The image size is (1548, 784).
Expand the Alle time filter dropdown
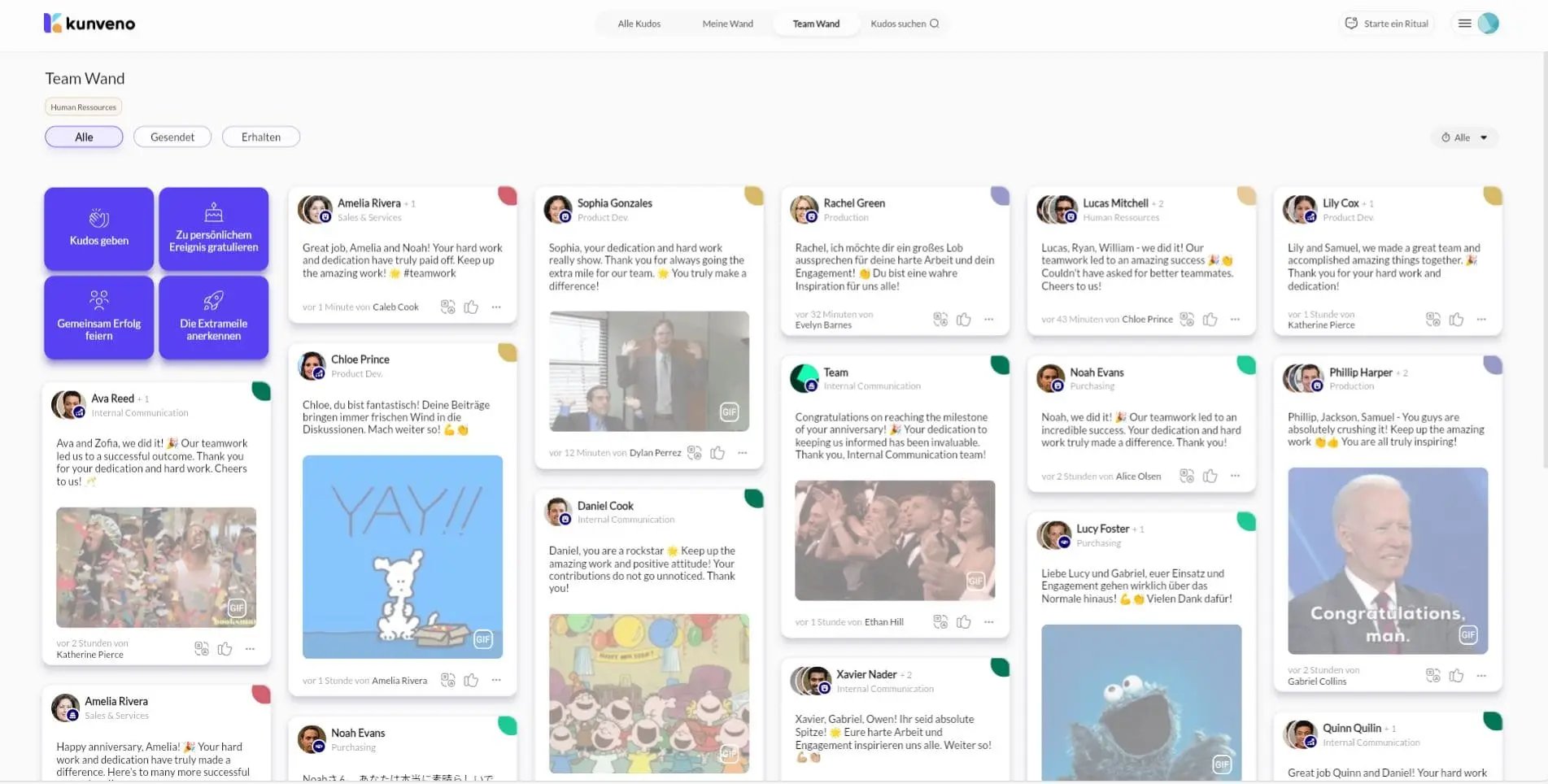(1464, 137)
